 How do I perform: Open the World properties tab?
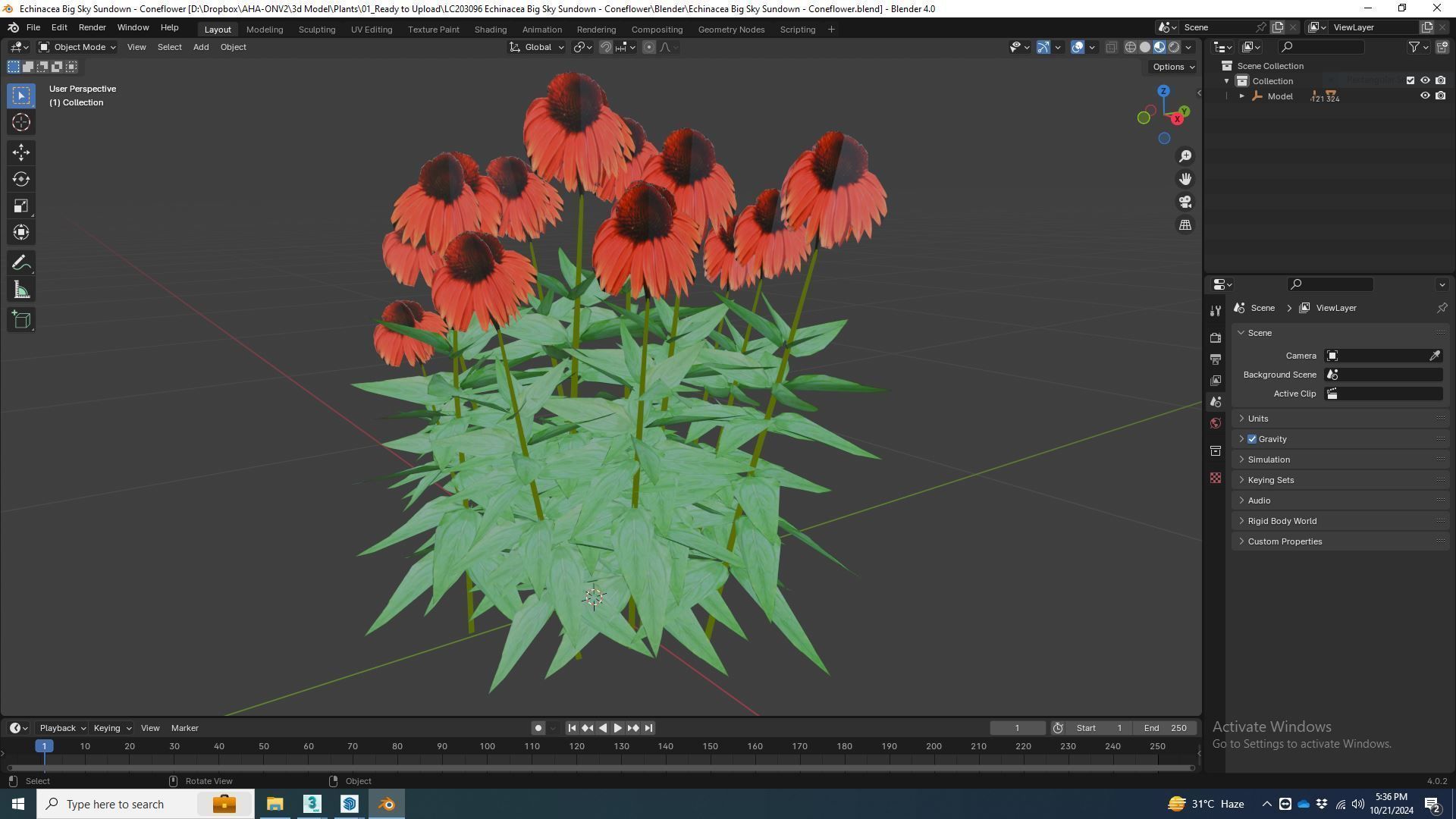point(1216,423)
